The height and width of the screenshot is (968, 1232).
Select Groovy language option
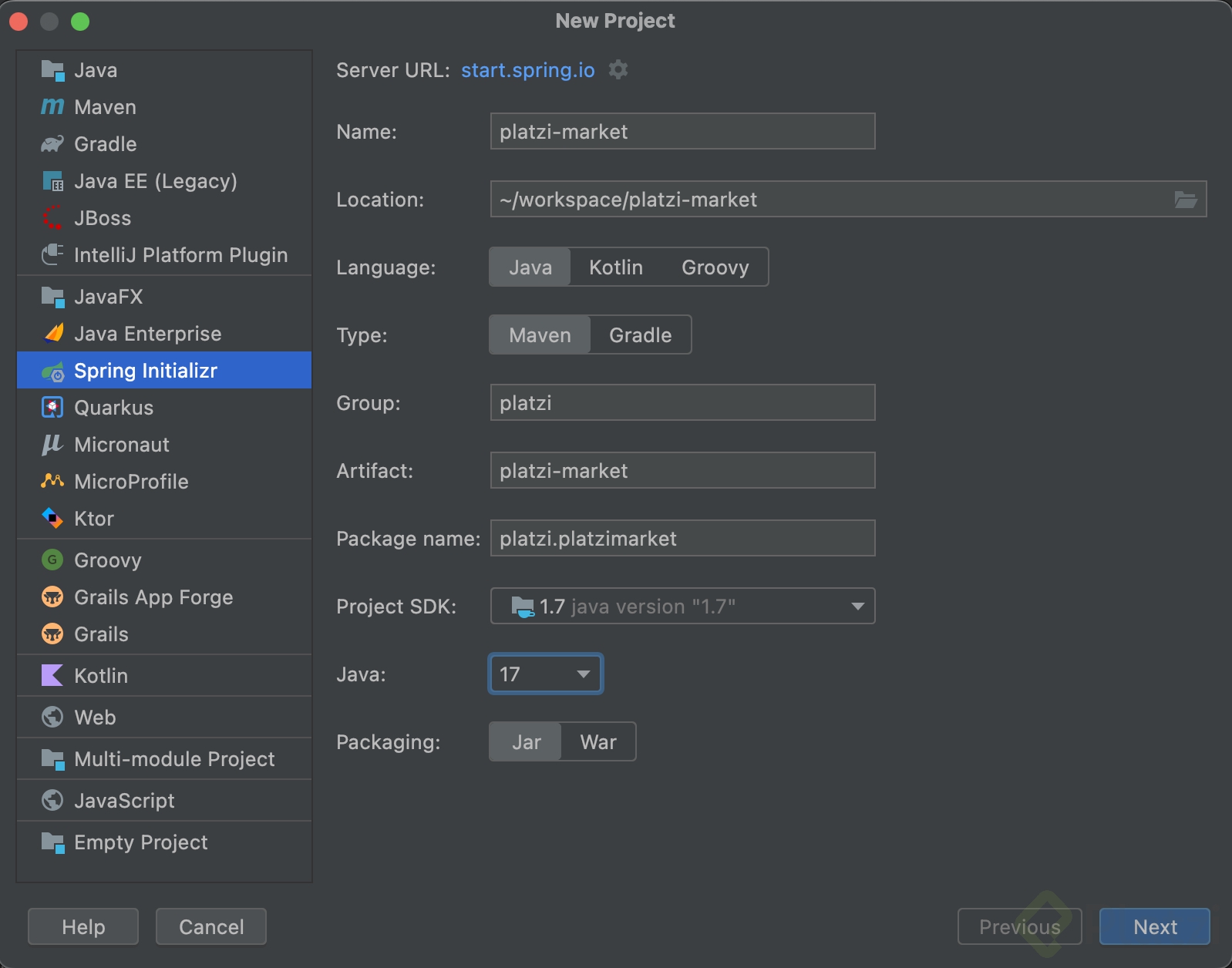pos(715,267)
